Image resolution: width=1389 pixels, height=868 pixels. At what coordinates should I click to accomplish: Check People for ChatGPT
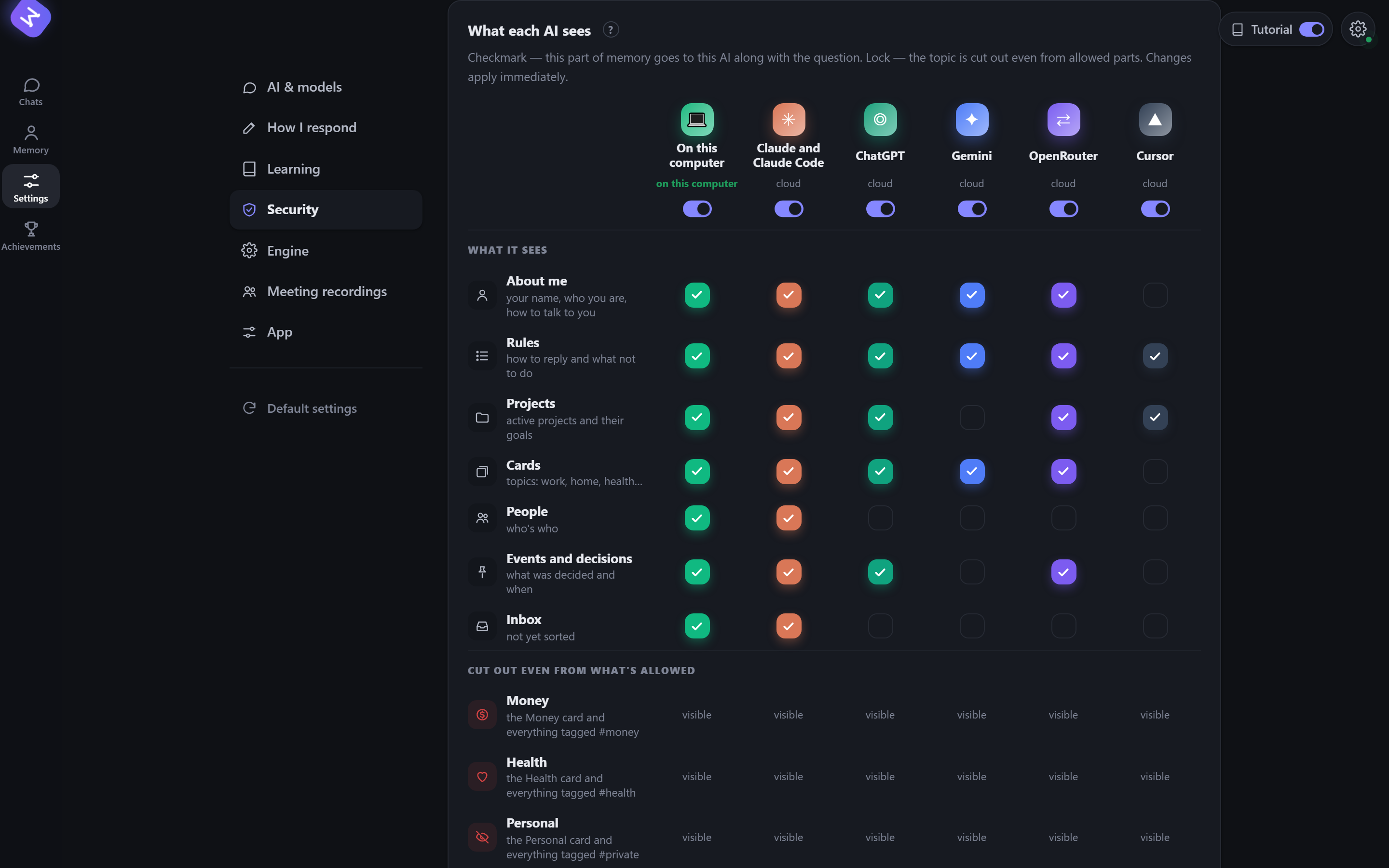[x=880, y=518]
